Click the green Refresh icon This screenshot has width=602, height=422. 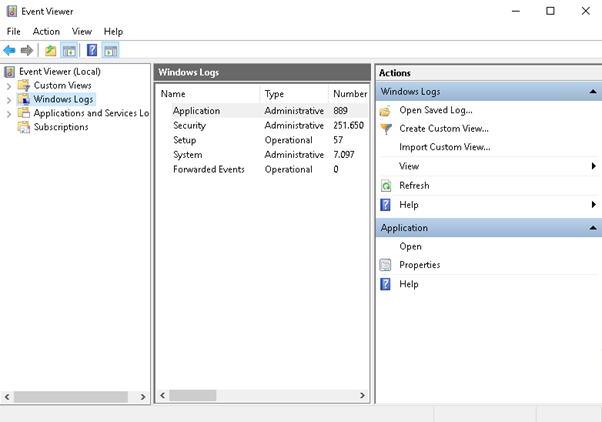point(386,186)
